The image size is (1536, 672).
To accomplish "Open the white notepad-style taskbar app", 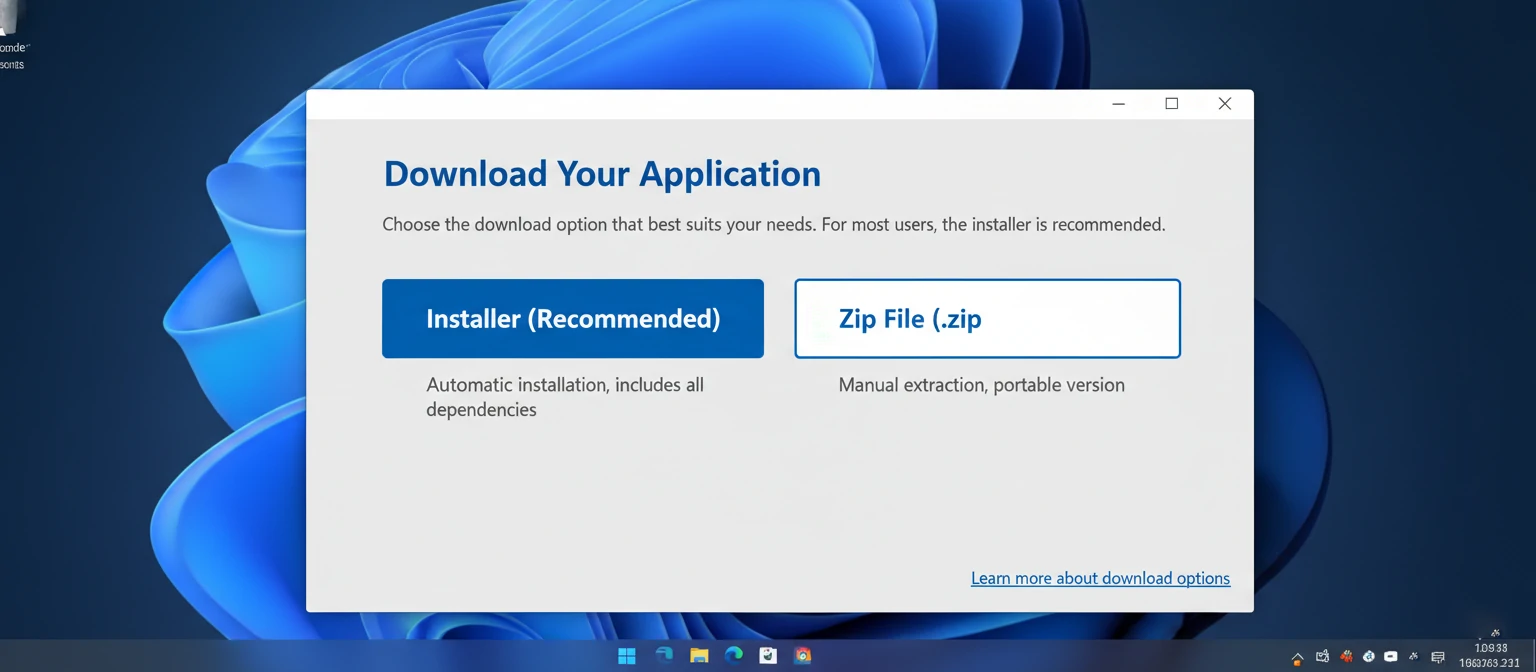I will coord(768,655).
